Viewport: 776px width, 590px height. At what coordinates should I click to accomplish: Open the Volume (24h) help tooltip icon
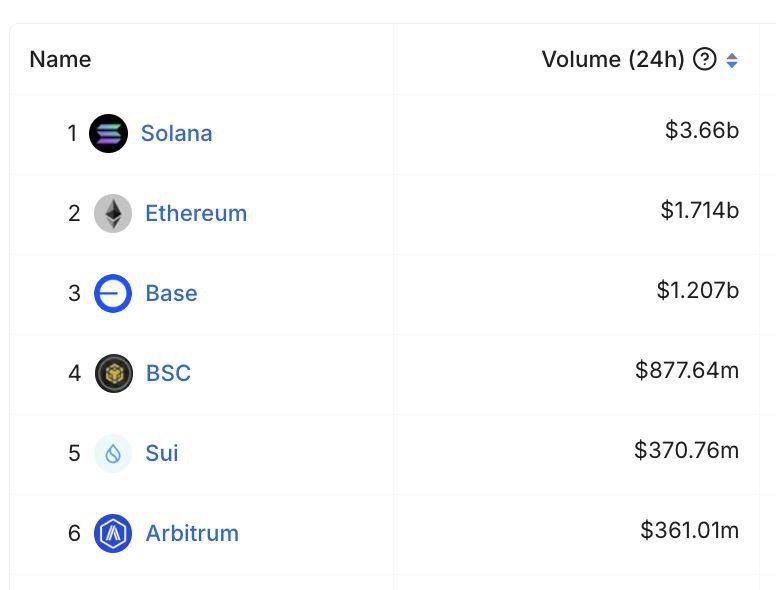pyautogui.click(x=704, y=59)
